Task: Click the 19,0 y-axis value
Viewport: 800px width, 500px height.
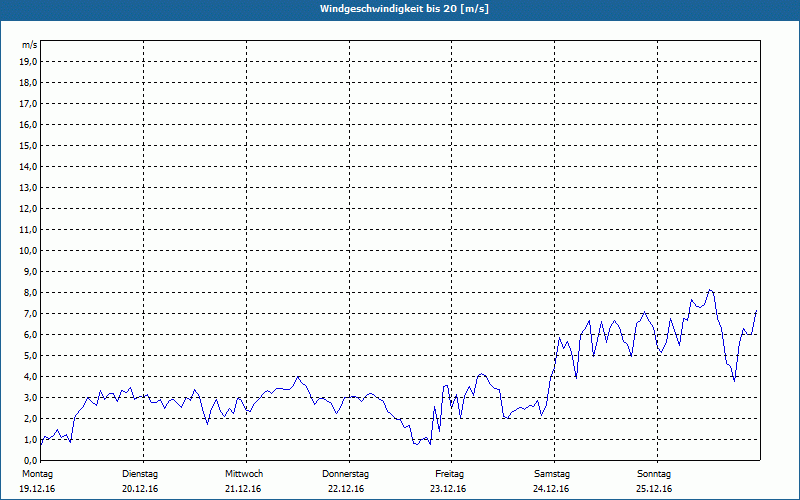Action: point(28,62)
